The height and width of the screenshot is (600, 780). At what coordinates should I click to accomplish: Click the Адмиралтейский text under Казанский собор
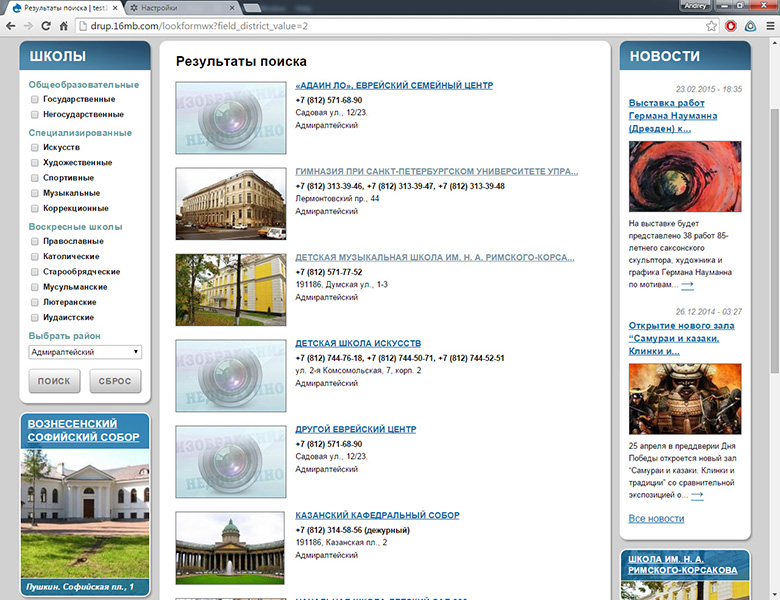point(326,555)
